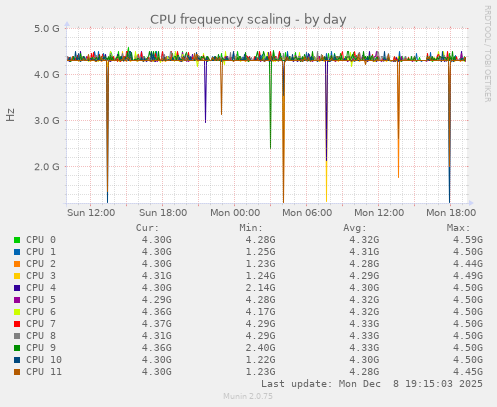Screen dimensions: 497x407
Task: Select the 'CPU 8' legend label
Action: coord(41,336)
